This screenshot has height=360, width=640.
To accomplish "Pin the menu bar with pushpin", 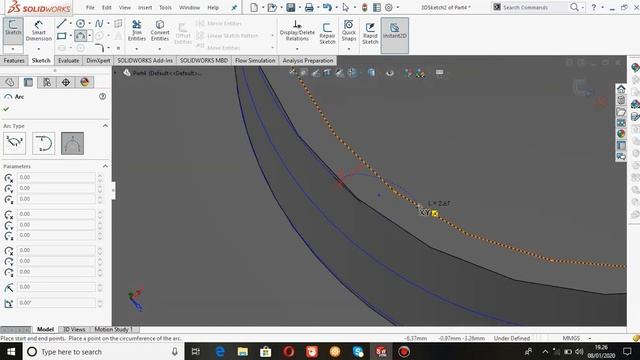I will (x=234, y=7).
